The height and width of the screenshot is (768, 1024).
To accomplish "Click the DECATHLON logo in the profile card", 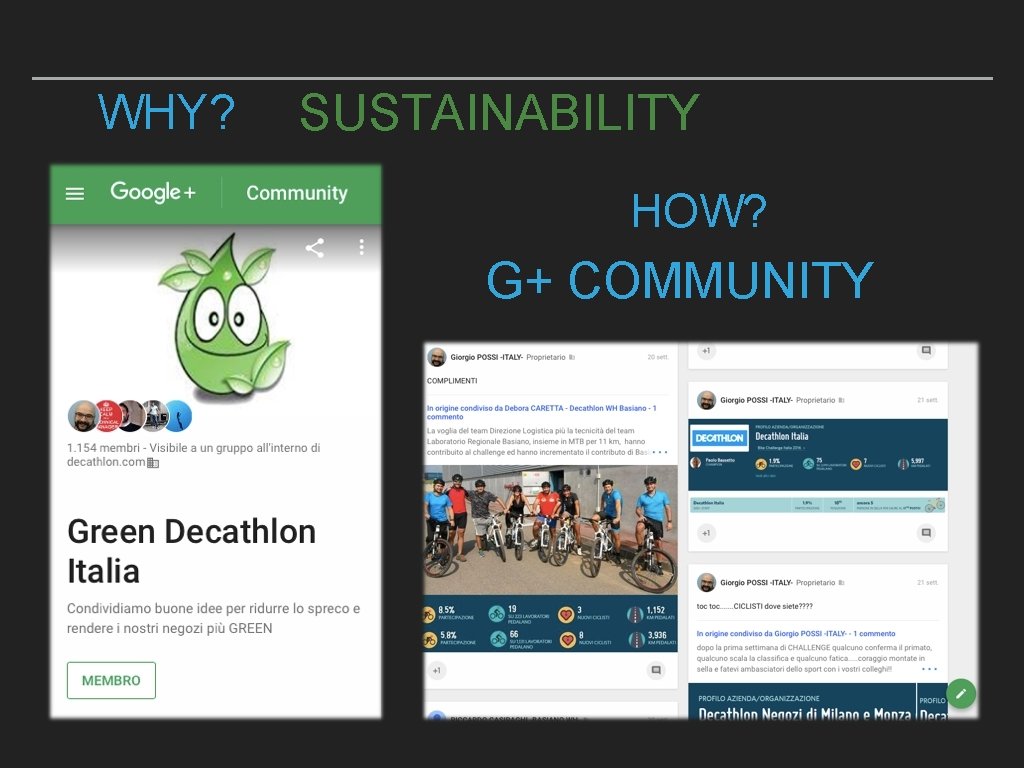I will click(x=720, y=438).
